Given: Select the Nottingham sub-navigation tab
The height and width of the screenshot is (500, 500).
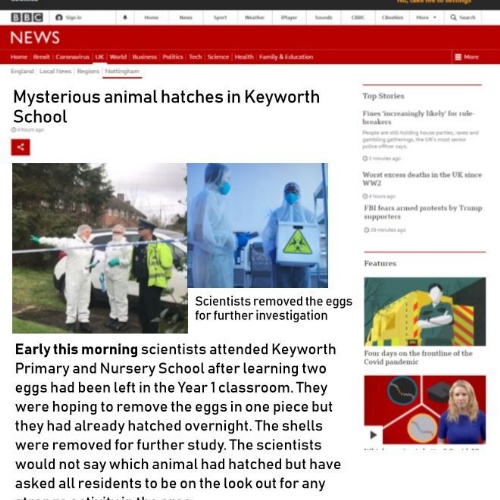Looking at the screenshot, I should click(x=122, y=71).
